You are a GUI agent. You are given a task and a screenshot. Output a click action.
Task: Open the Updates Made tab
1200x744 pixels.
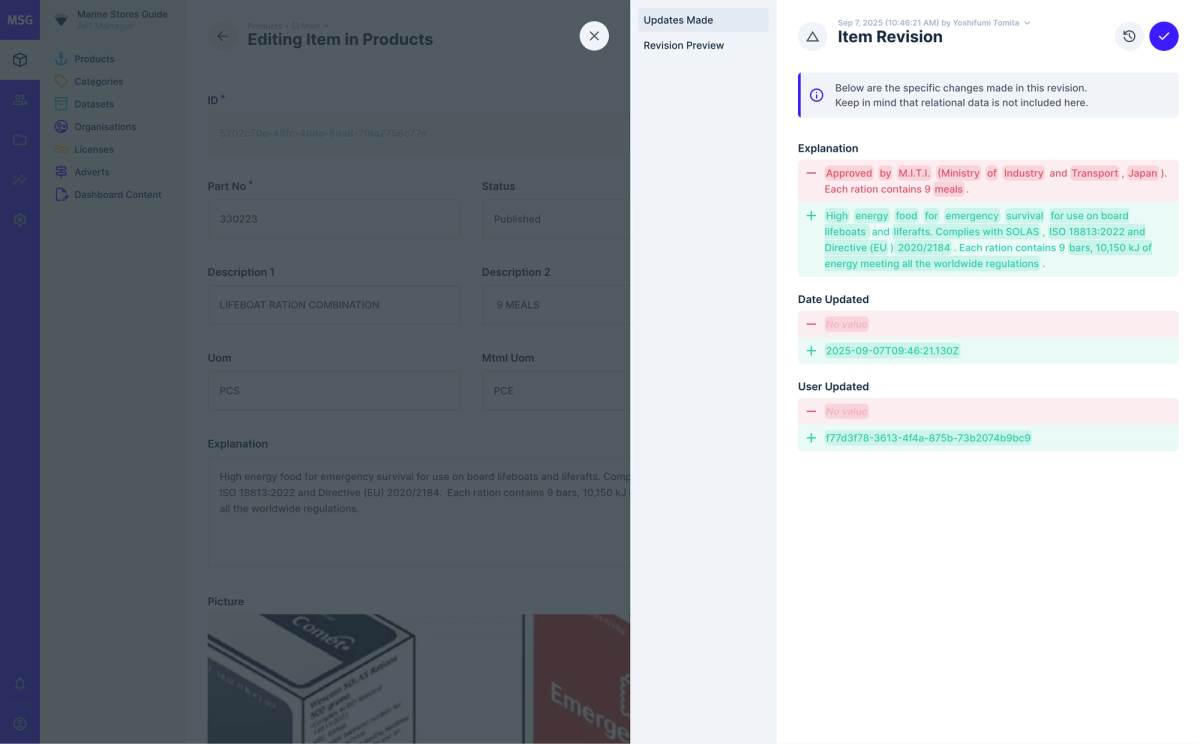(703, 20)
